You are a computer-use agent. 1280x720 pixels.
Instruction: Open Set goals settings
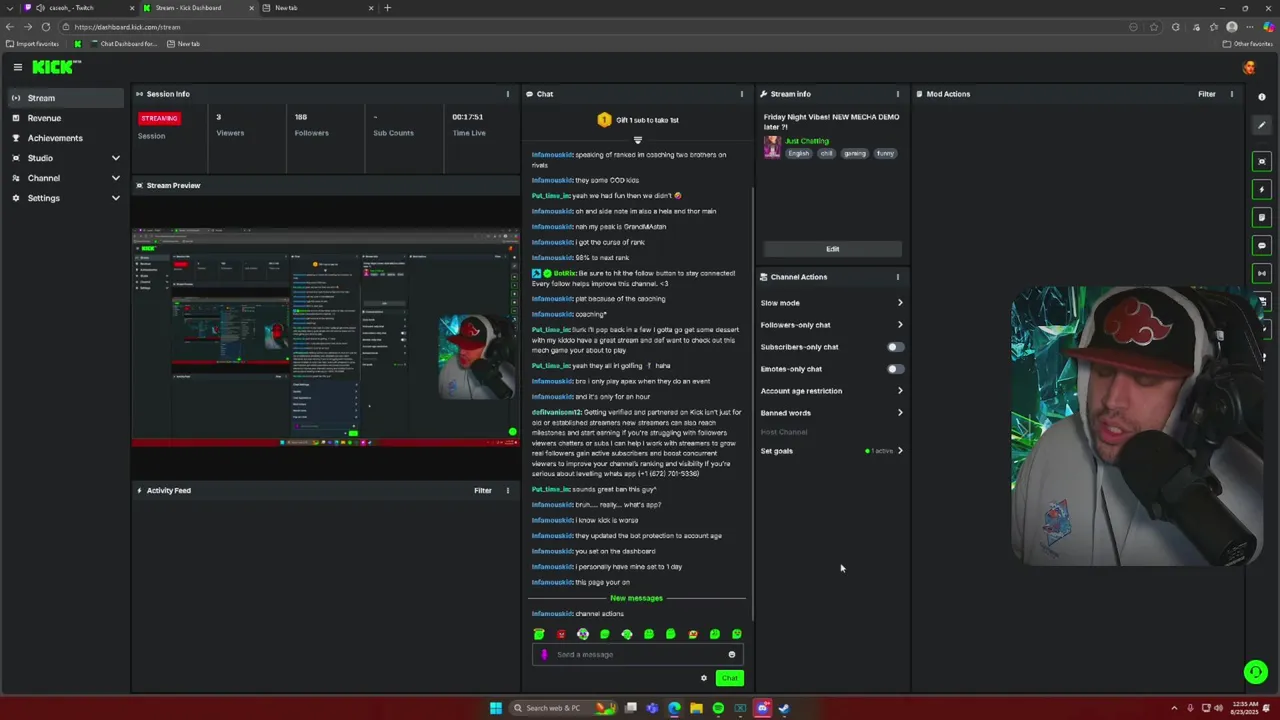(x=832, y=451)
